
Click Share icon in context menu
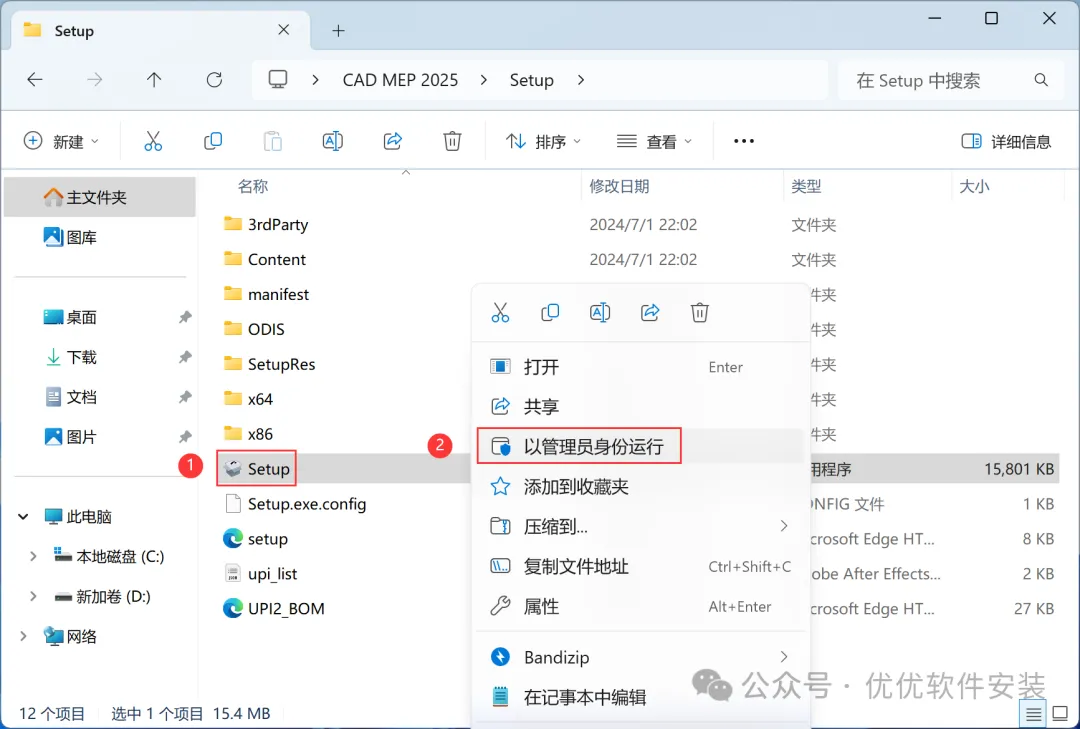click(x=650, y=312)
